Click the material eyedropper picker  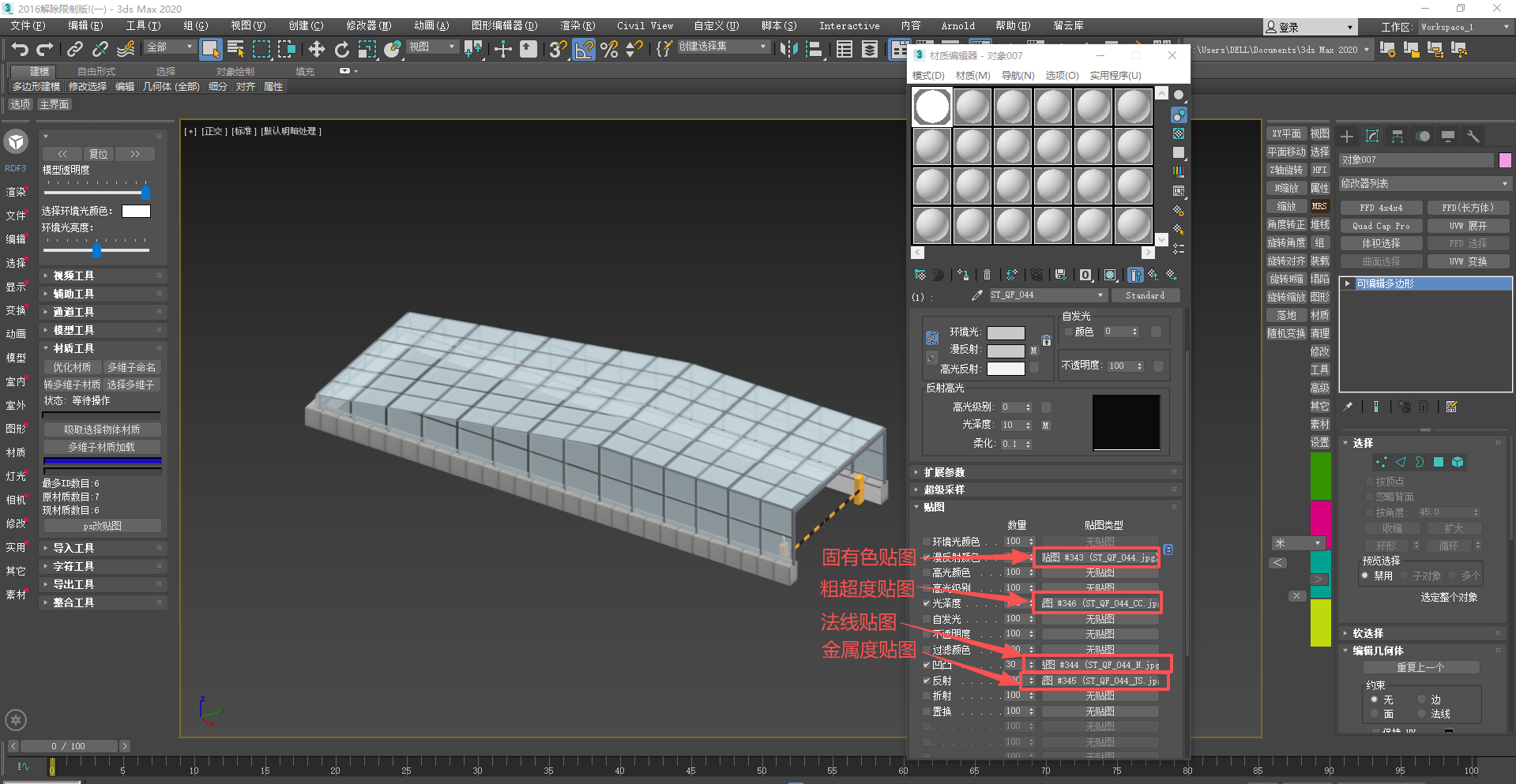[977, 295]
